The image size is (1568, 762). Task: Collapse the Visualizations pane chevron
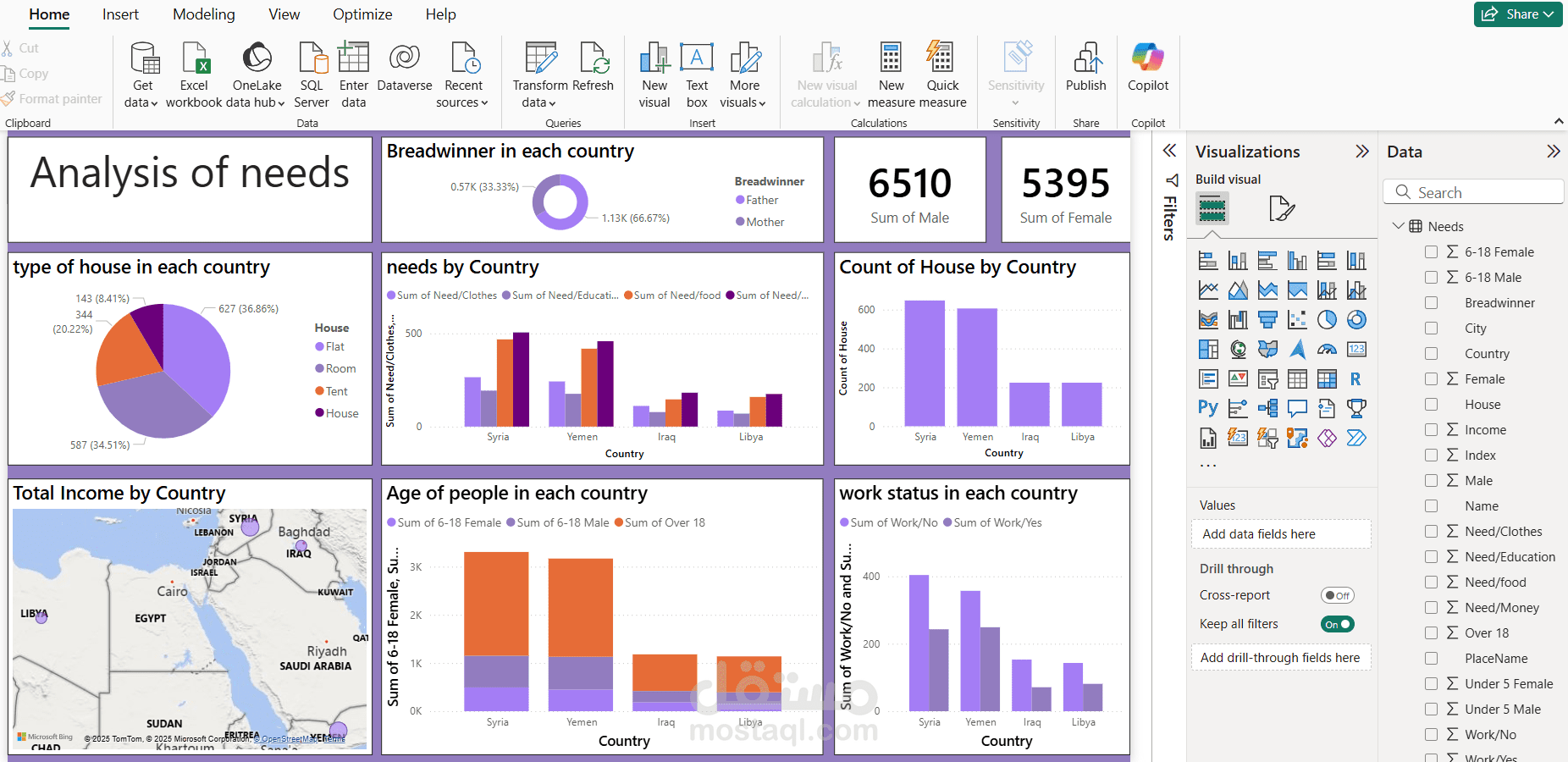tap(1362, 152)
